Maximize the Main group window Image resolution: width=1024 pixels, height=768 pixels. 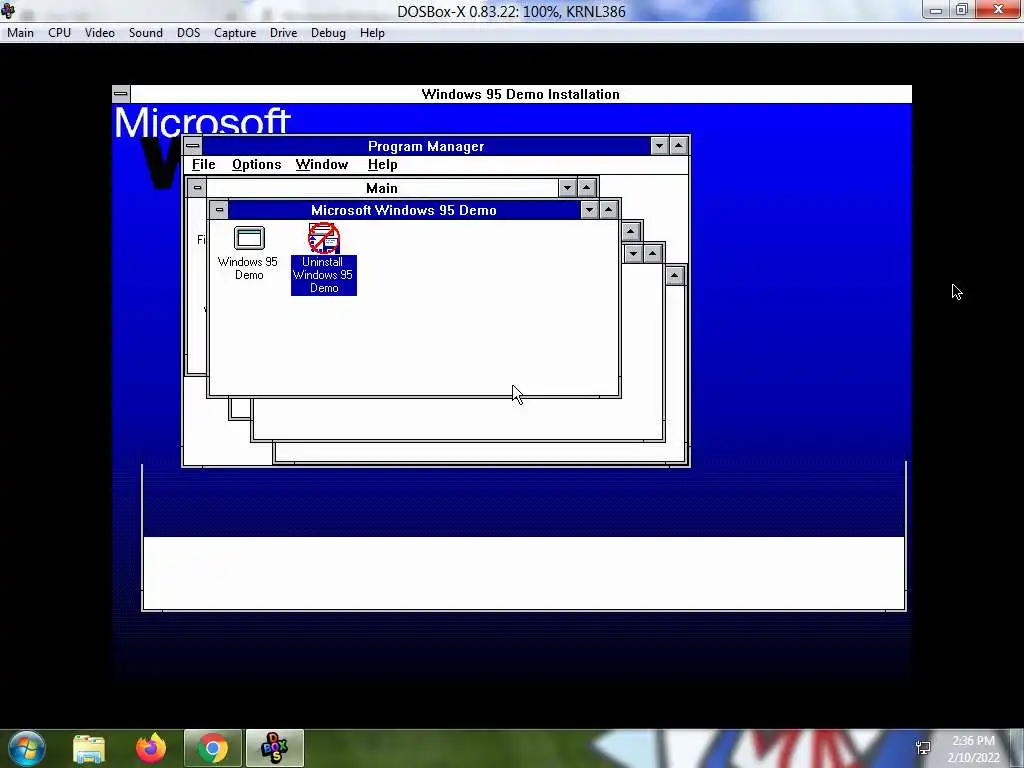[586, 188]
